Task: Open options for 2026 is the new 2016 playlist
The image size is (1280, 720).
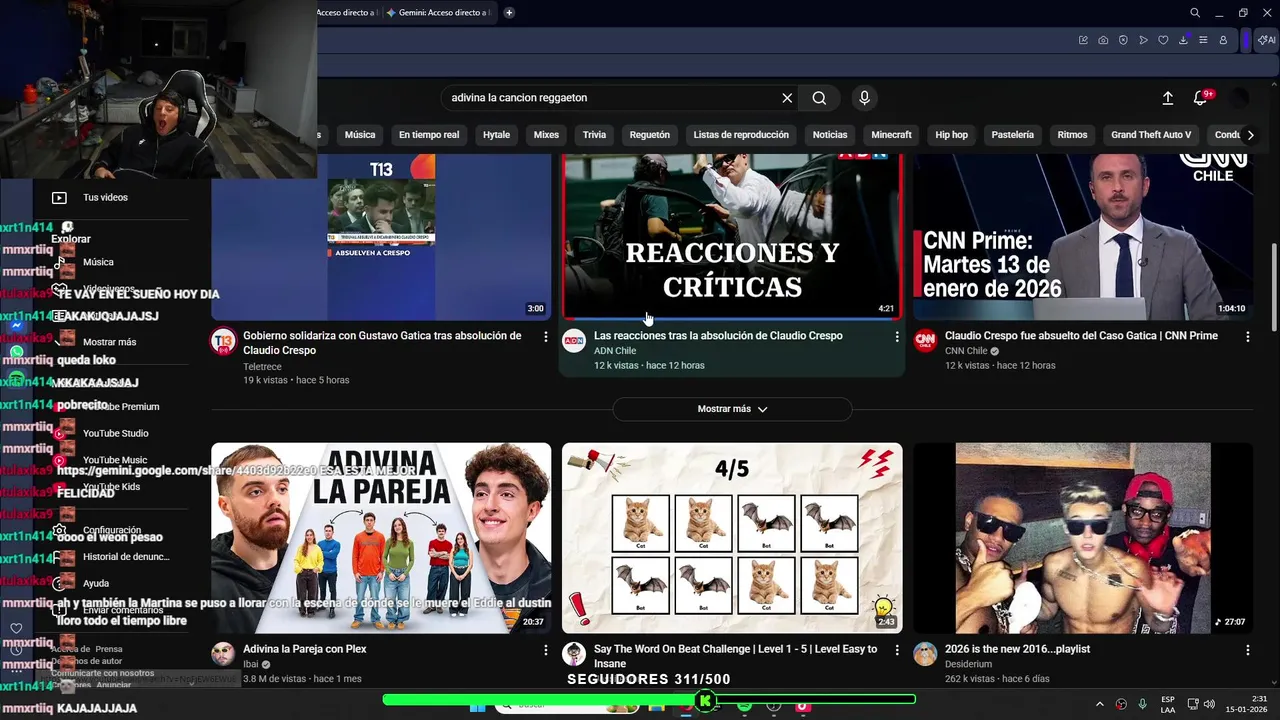Action: [x=1247, y=650]
